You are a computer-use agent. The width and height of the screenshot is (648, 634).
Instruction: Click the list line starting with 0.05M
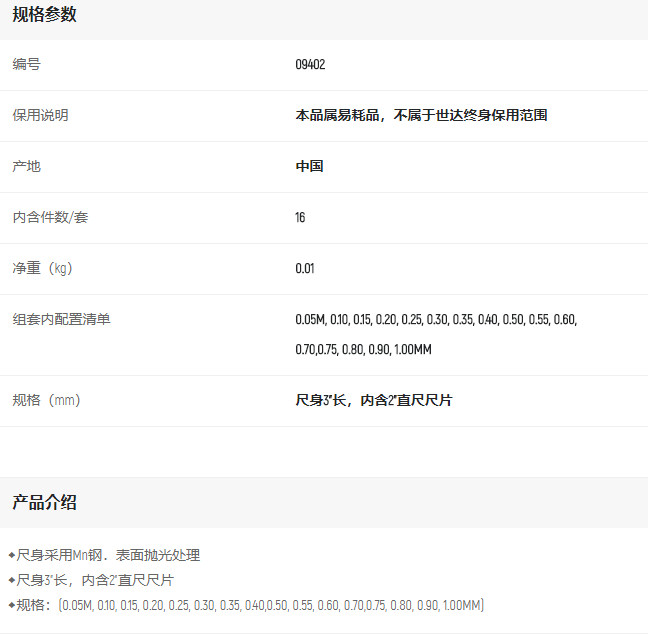(436, 320)
